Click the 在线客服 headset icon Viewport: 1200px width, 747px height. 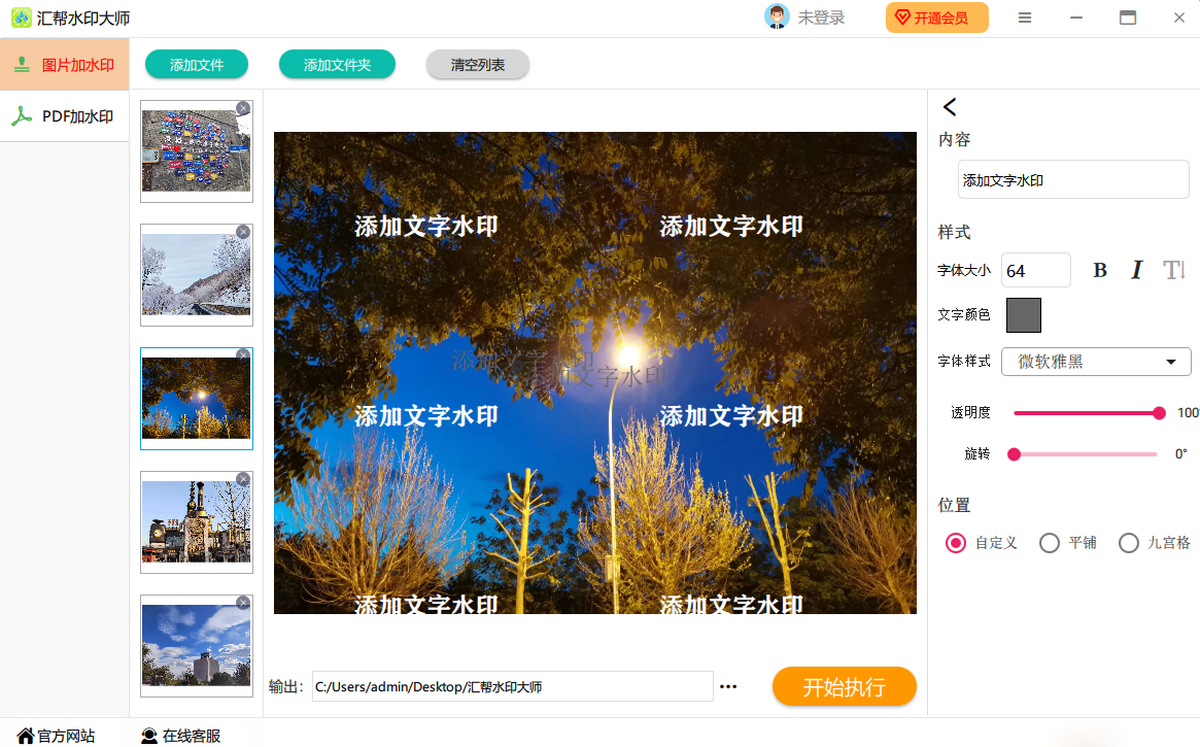[x=149, y=736]
